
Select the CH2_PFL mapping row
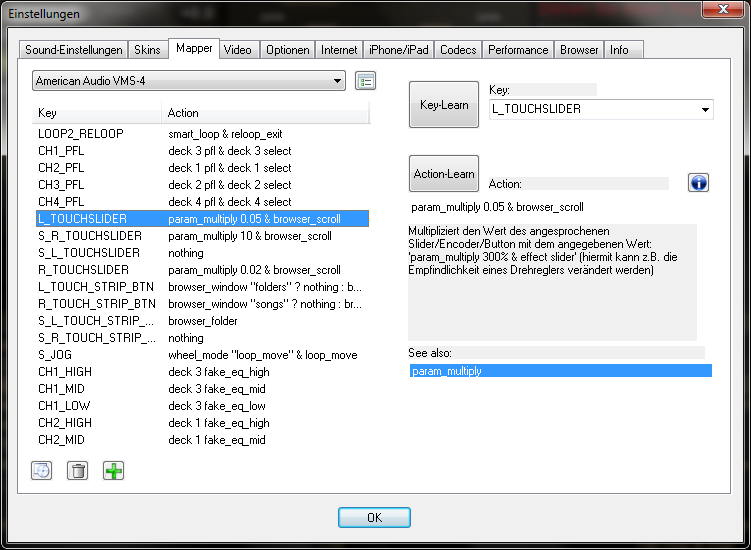click(x=203, y=168)
